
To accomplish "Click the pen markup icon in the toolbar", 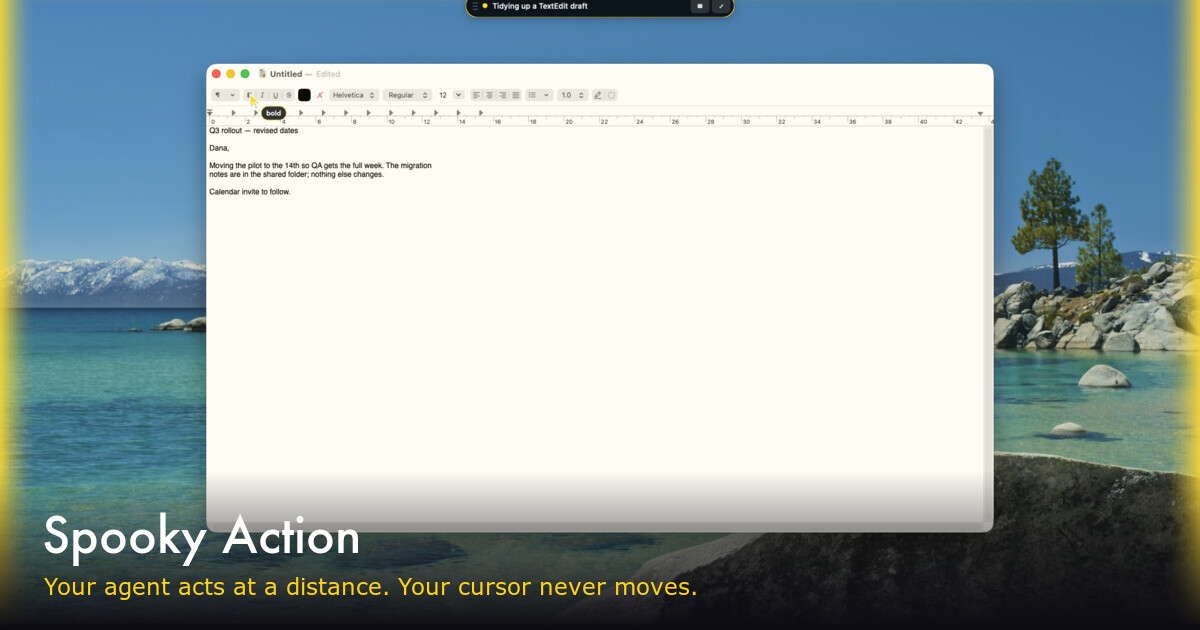I will pos(598,95).
